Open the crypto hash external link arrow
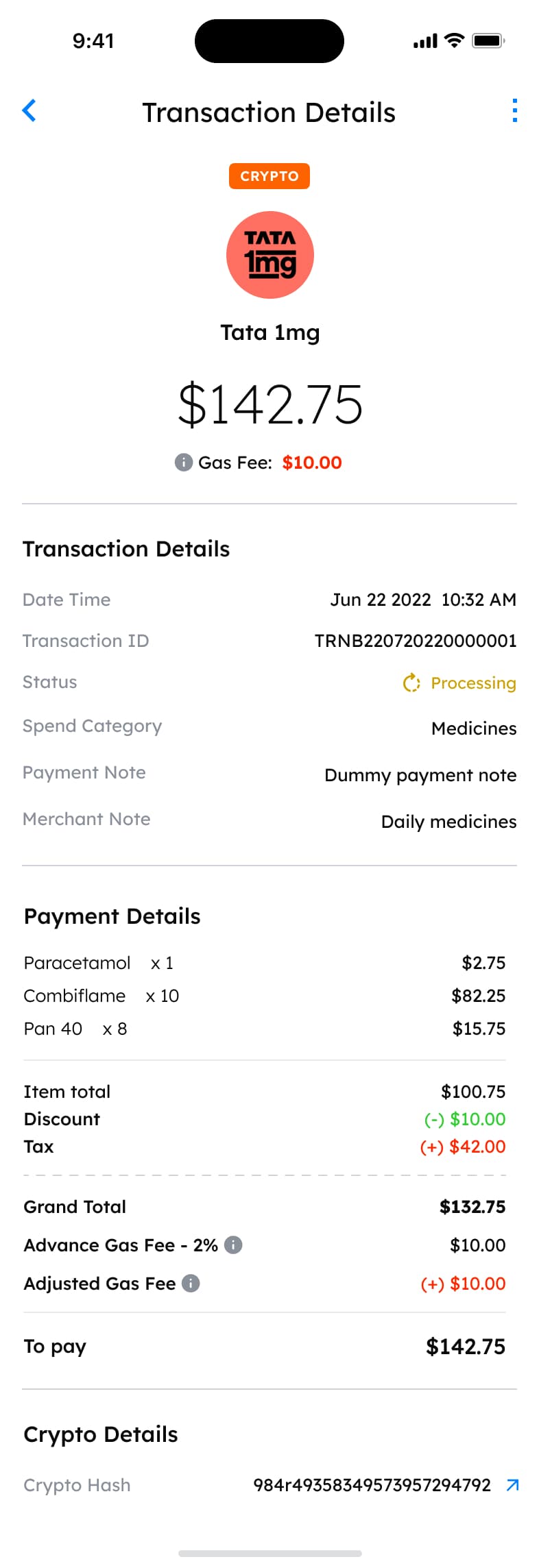Viewport: 539px width, 1568px height. [x=512, y=1484]
